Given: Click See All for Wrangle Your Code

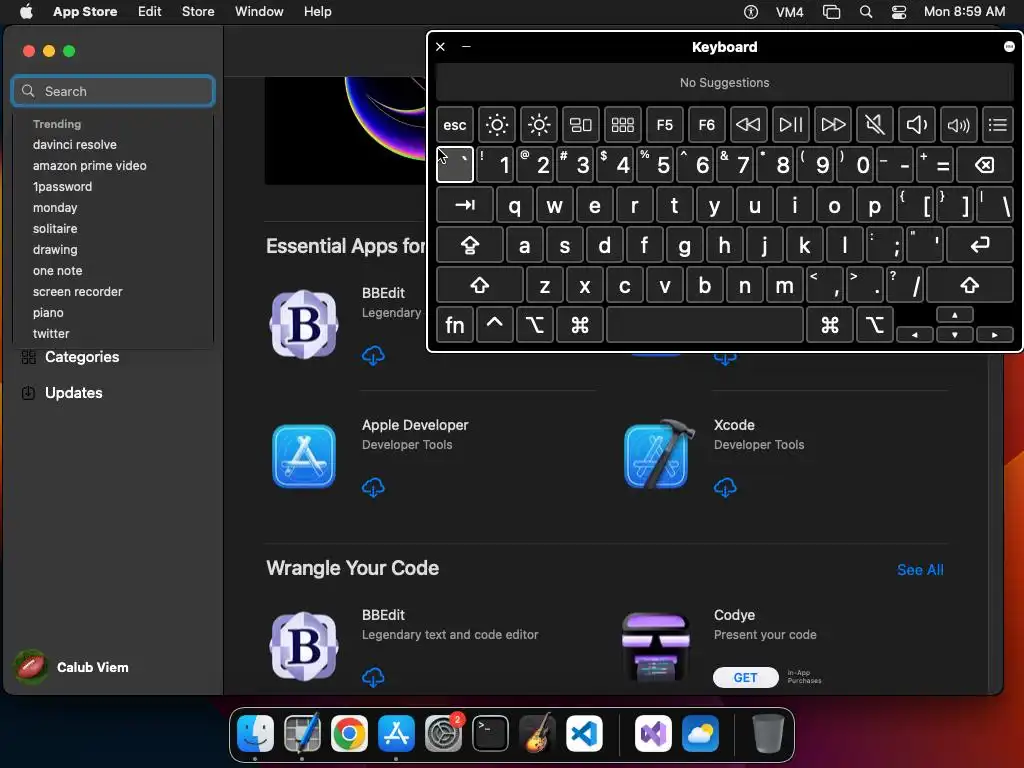Looking at the screenshot, I should (920, 569).
